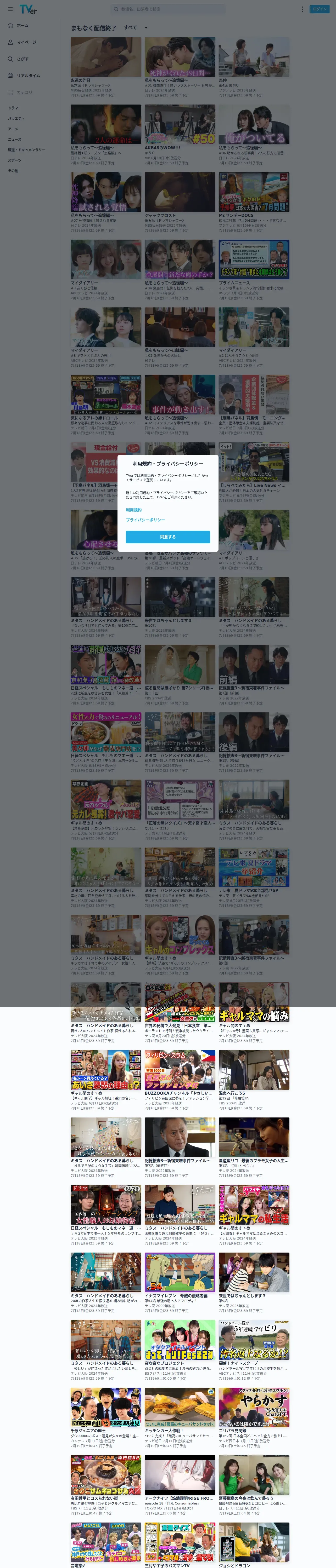Select the スポーツ category
This screenshot has width=336, height=1568.
click(15, 160)
